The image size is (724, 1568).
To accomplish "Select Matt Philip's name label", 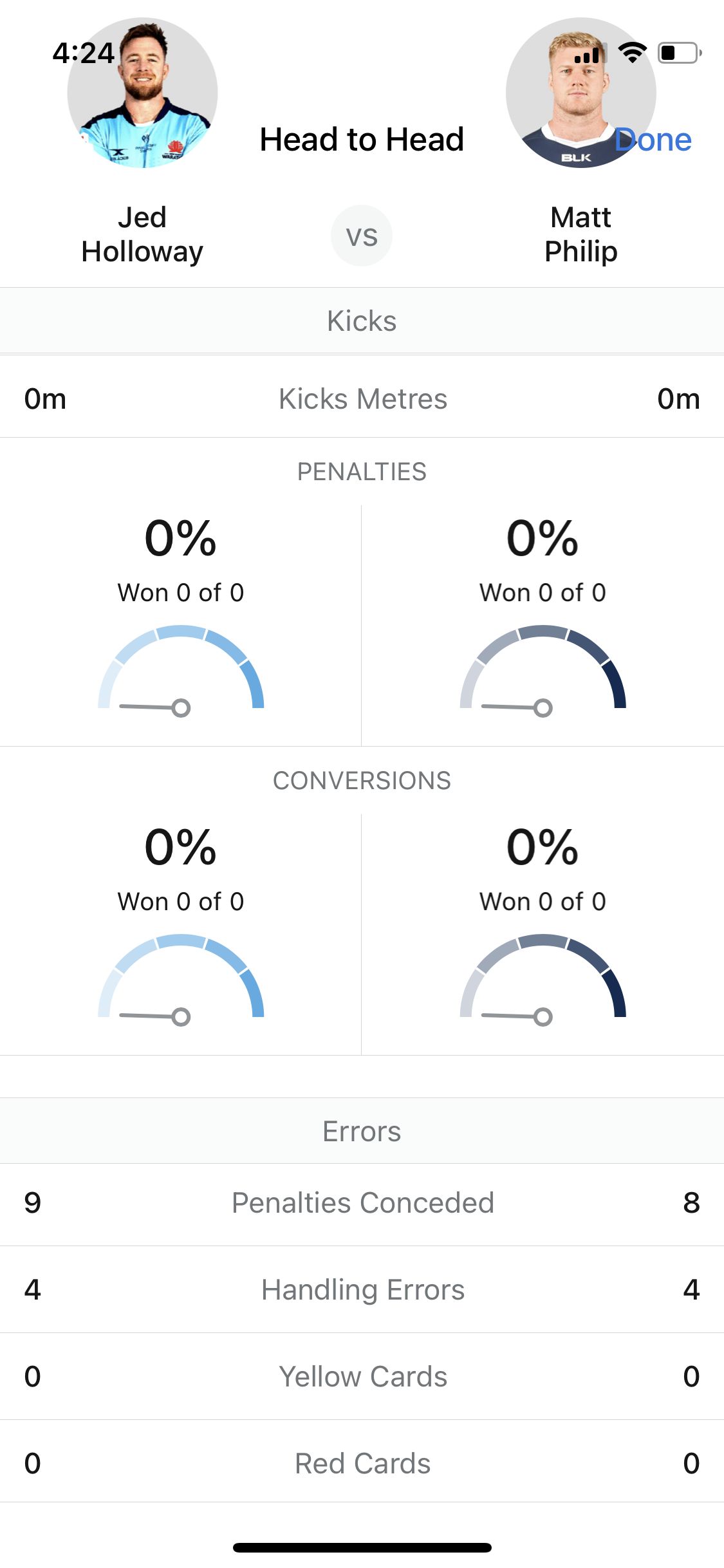I will 580,234.
